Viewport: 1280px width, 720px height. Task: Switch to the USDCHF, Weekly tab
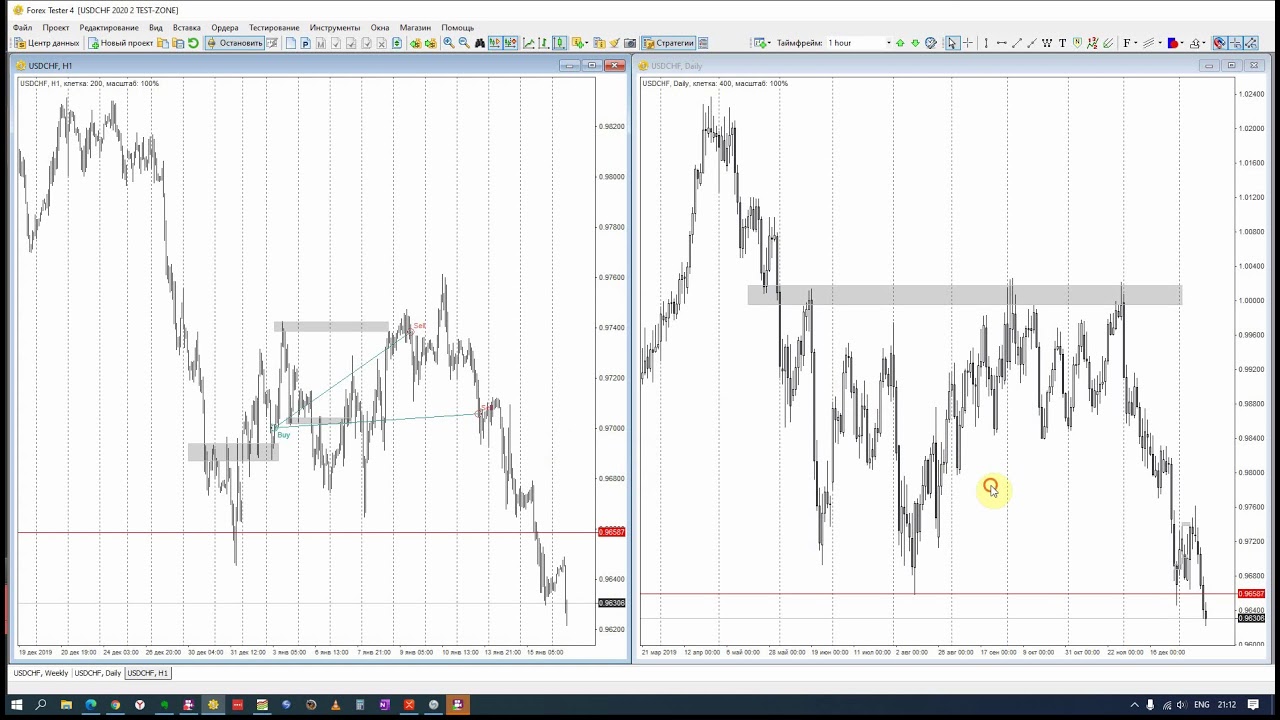click(x=41, y=673)
